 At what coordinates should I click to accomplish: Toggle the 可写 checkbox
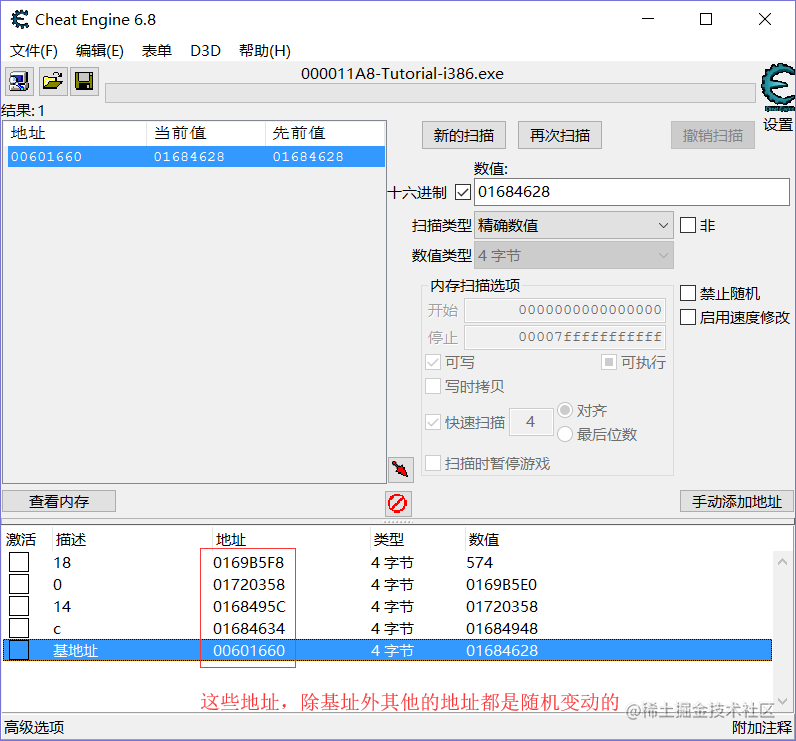[433, 362]
